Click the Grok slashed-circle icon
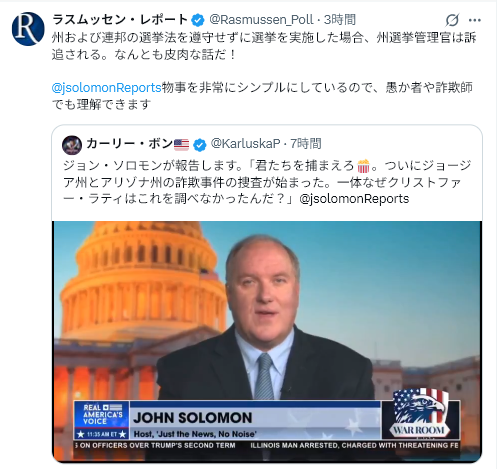498x469 pixels. [452, 20]
